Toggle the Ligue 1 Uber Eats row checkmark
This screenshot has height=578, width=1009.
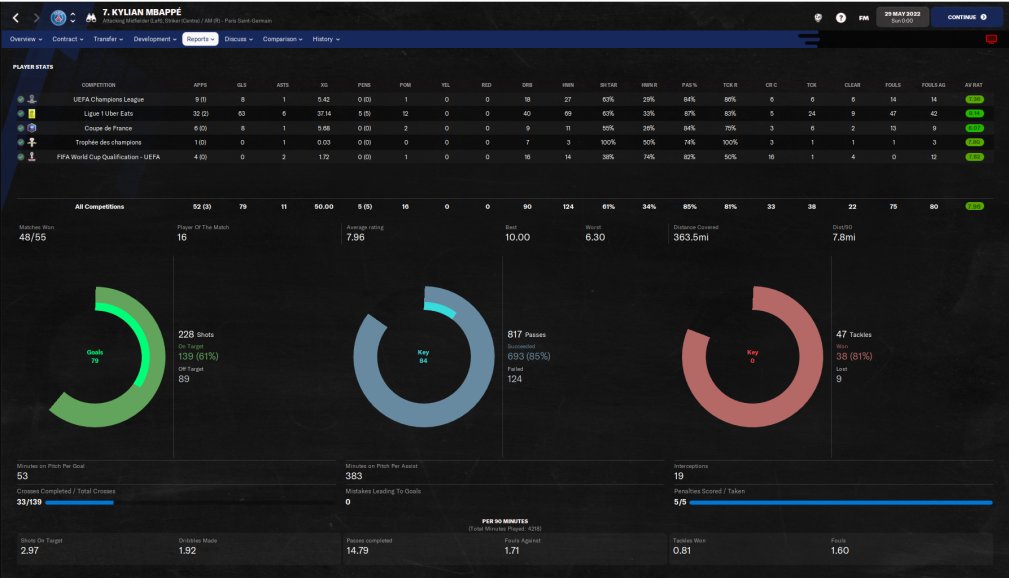21,113
